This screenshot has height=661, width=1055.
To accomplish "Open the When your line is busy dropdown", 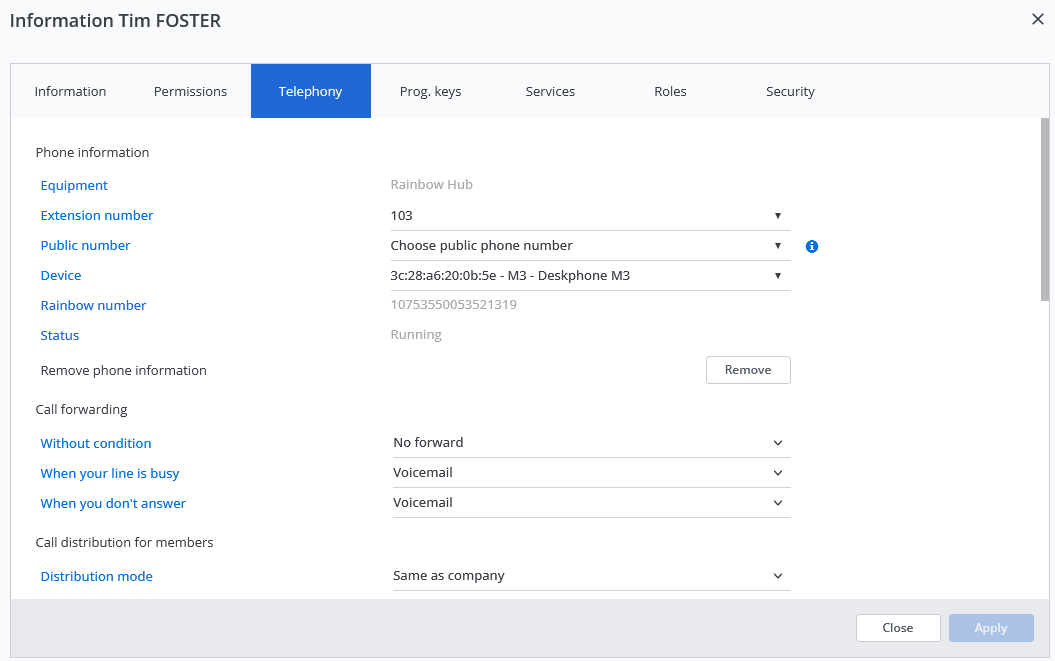I will 590,473.
